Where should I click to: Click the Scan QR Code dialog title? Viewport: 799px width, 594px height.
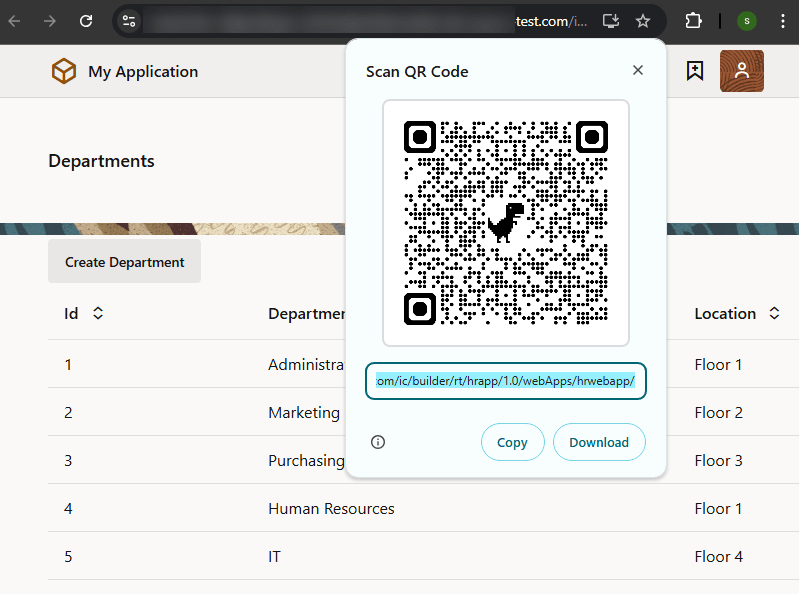pyautogui.click(x=417, y=71)
